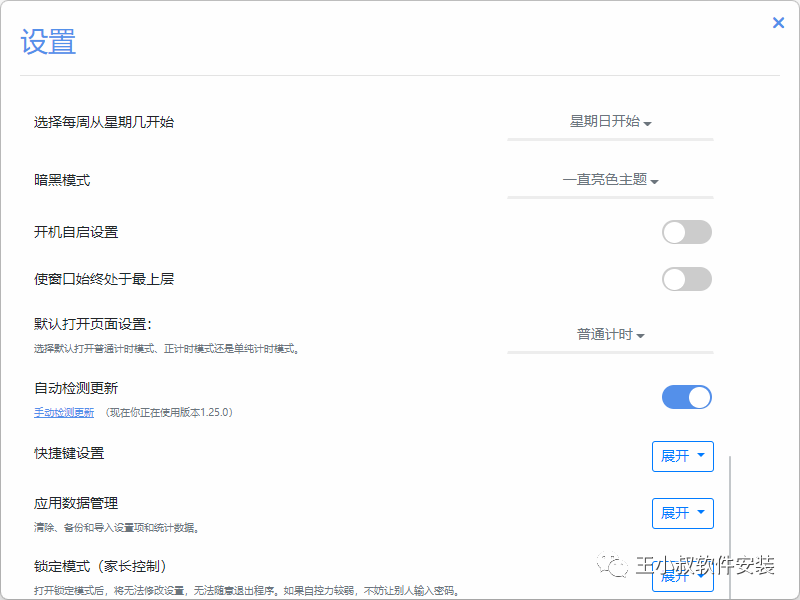Expand the 快捷键设置 section via 展开

click(x=683, y=456)
